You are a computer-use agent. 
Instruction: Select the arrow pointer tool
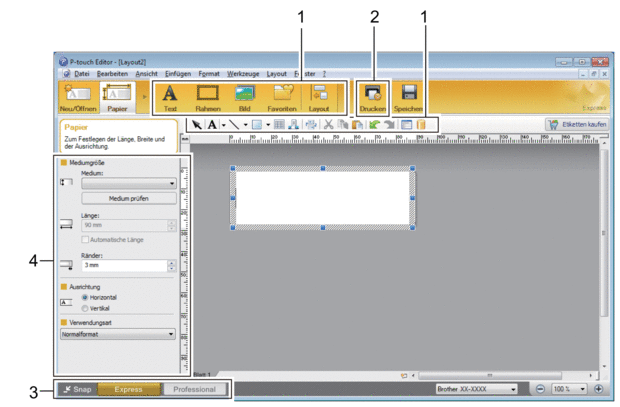click(x=197, y=125)
